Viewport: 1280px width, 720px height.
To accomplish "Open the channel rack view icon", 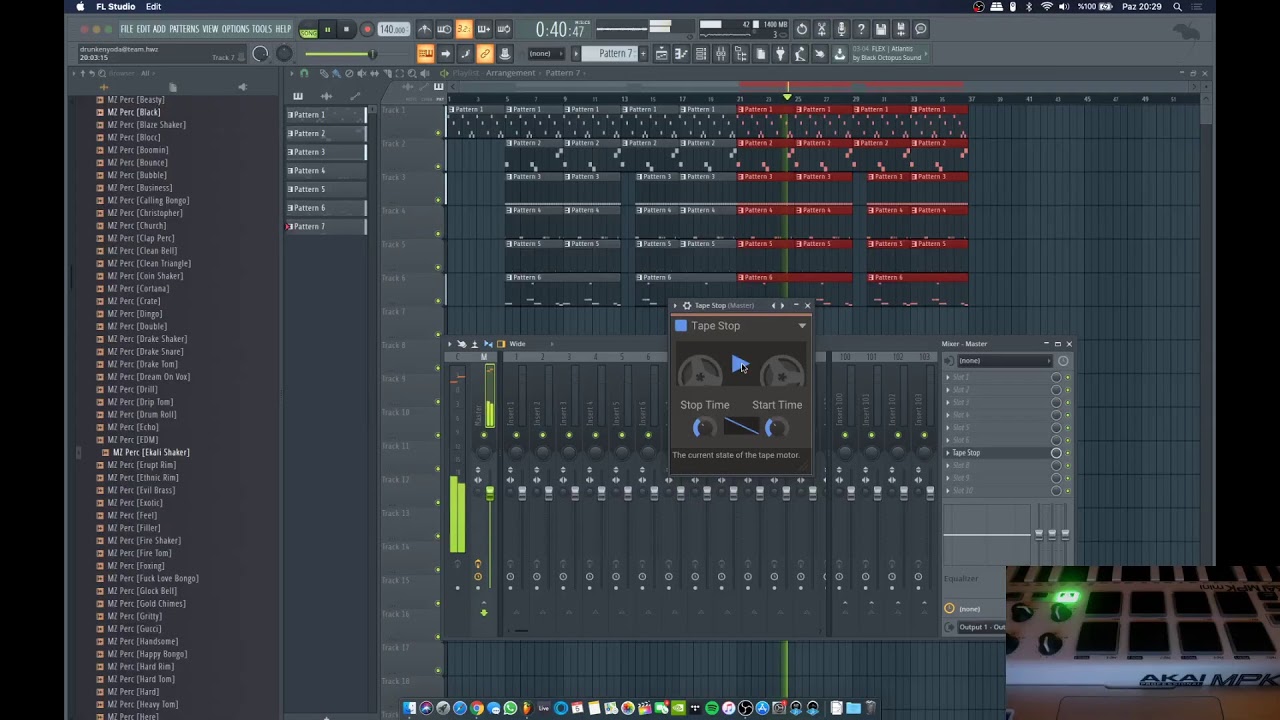I will [x=701, y=54].
